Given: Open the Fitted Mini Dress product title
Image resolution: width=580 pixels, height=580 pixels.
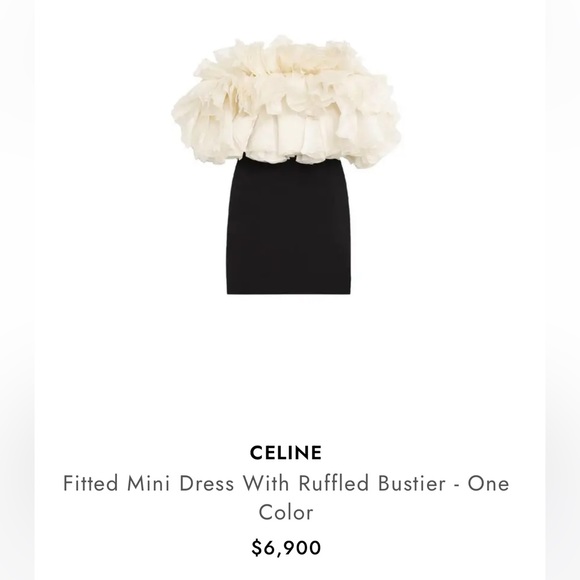Looking at the screenshot, I should pyautogui.click(x=286, y=498).
